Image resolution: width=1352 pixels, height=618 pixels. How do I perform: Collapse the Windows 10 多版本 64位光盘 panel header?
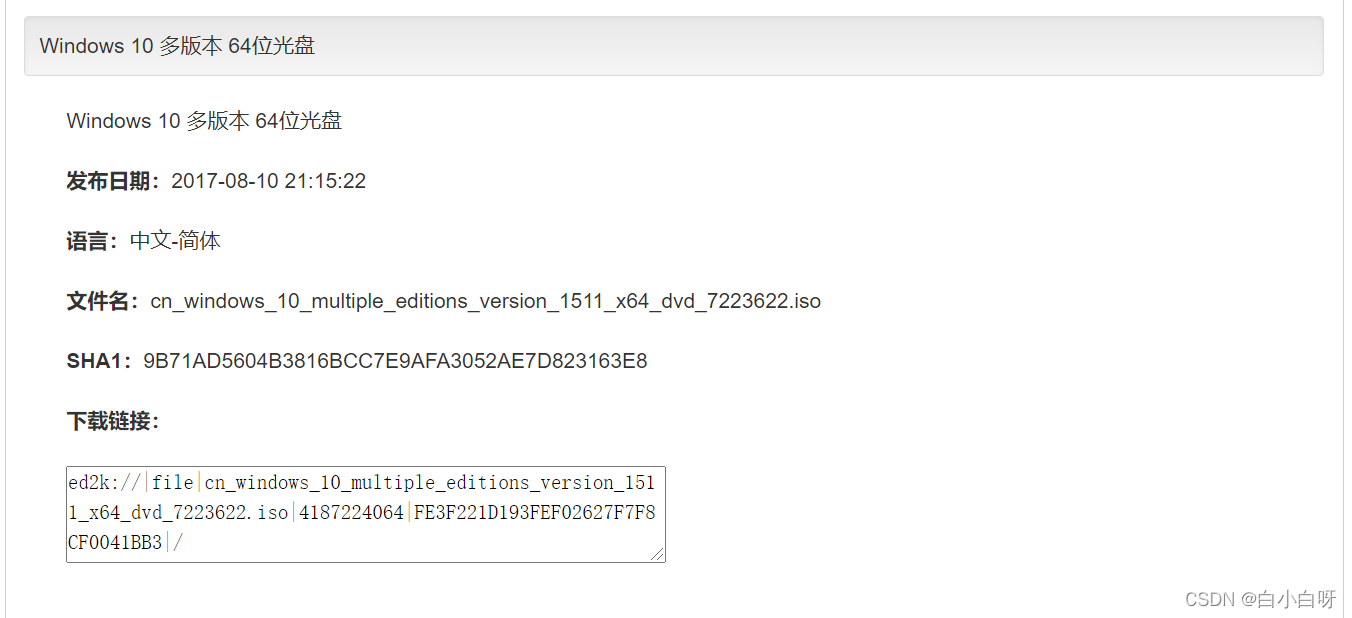click(x=177, y=46)
